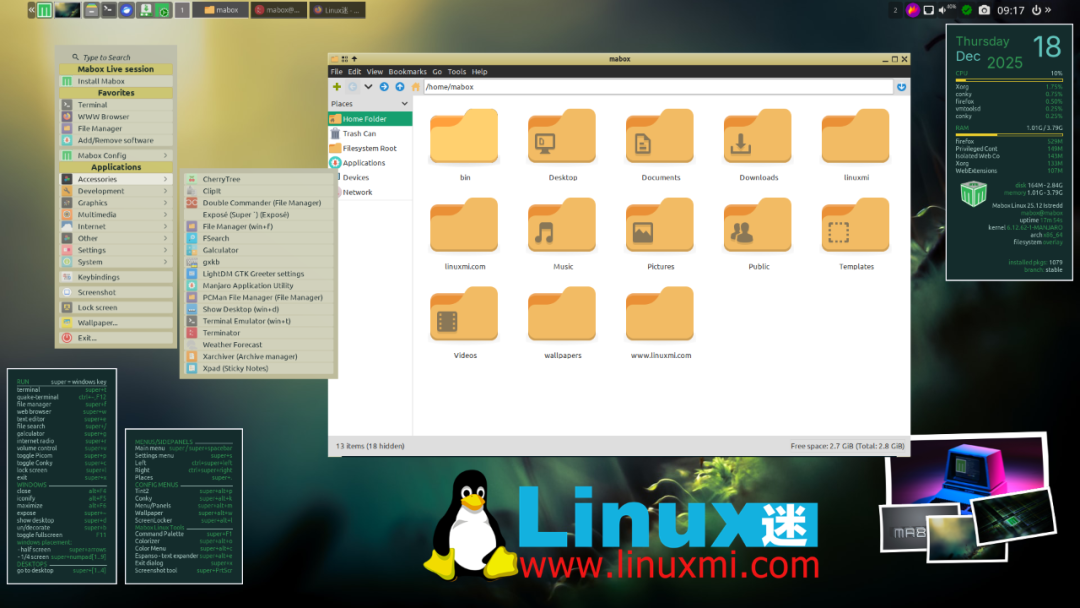Open the Tools menu
Viewport: 1080px width, 608px height.
pyautogui.click(x=457, y=72)
